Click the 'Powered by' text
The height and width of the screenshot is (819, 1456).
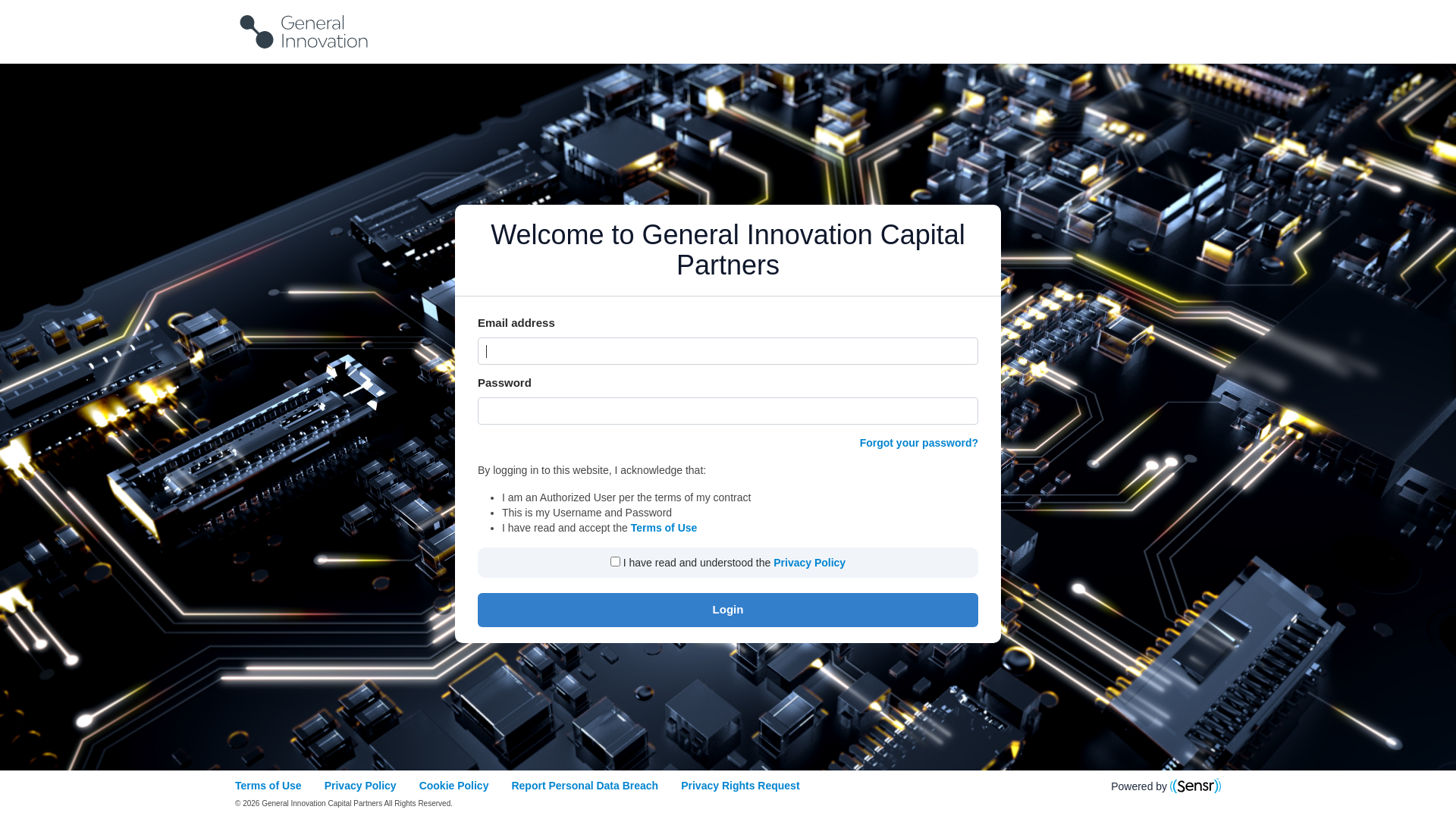tap(1139, 786)
